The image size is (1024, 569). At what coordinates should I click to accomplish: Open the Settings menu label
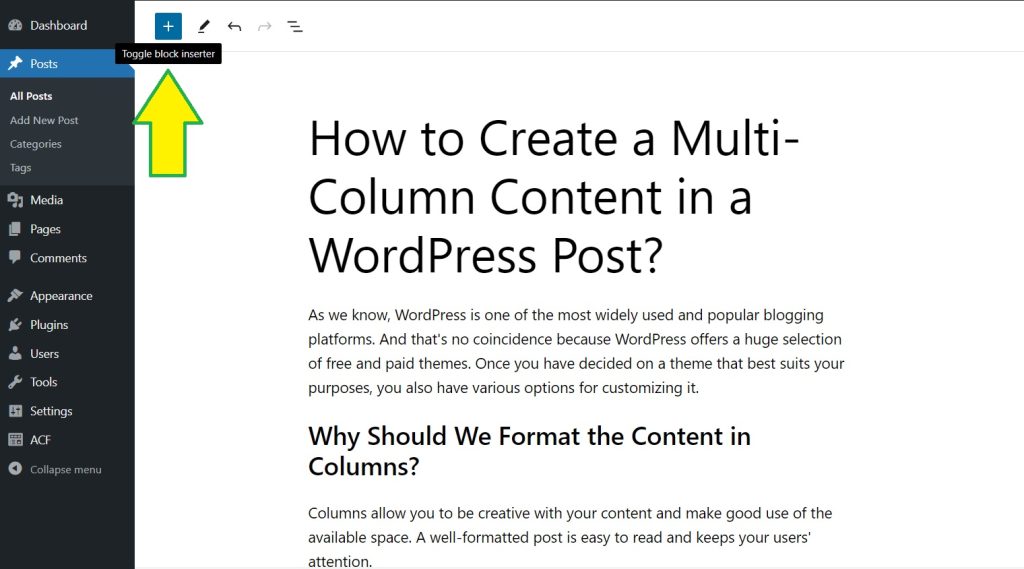click(51, 411)
